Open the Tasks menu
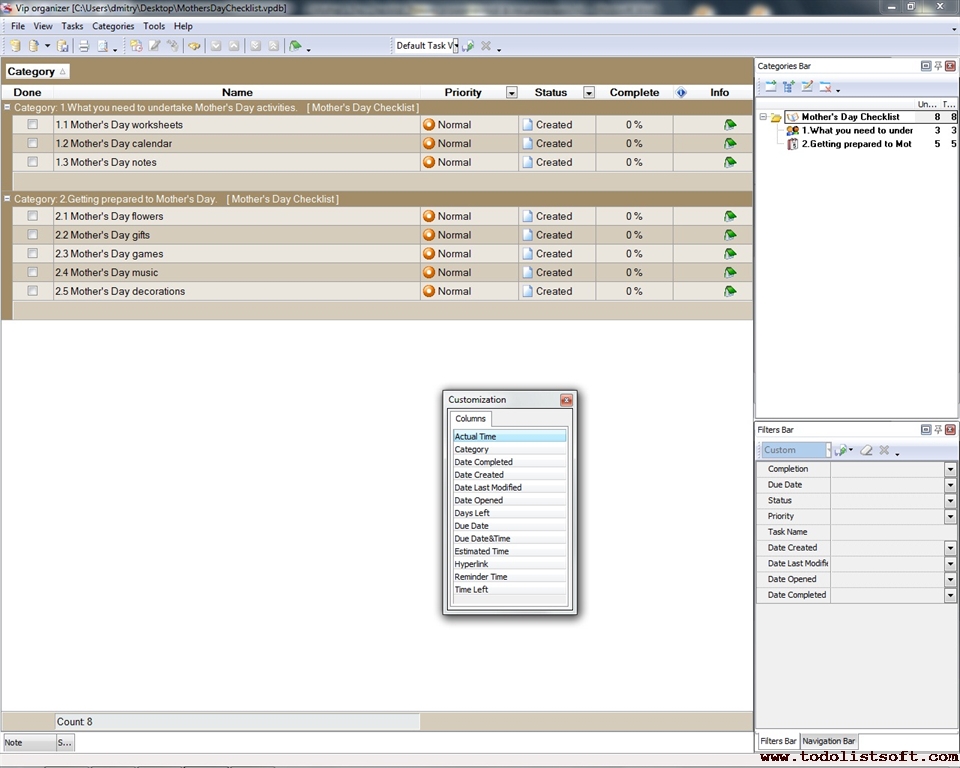This screenshot has height=768, width=960. click(72, 26)
